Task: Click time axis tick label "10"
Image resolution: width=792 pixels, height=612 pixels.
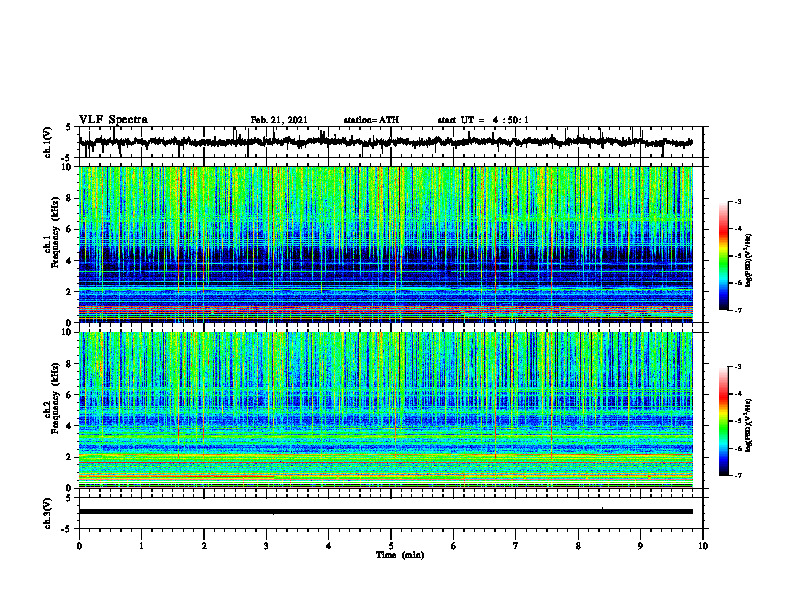Action: (703, 546)
